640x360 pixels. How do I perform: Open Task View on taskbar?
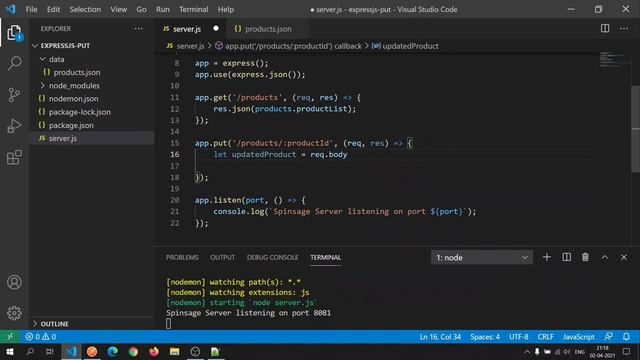click(50, 352)
